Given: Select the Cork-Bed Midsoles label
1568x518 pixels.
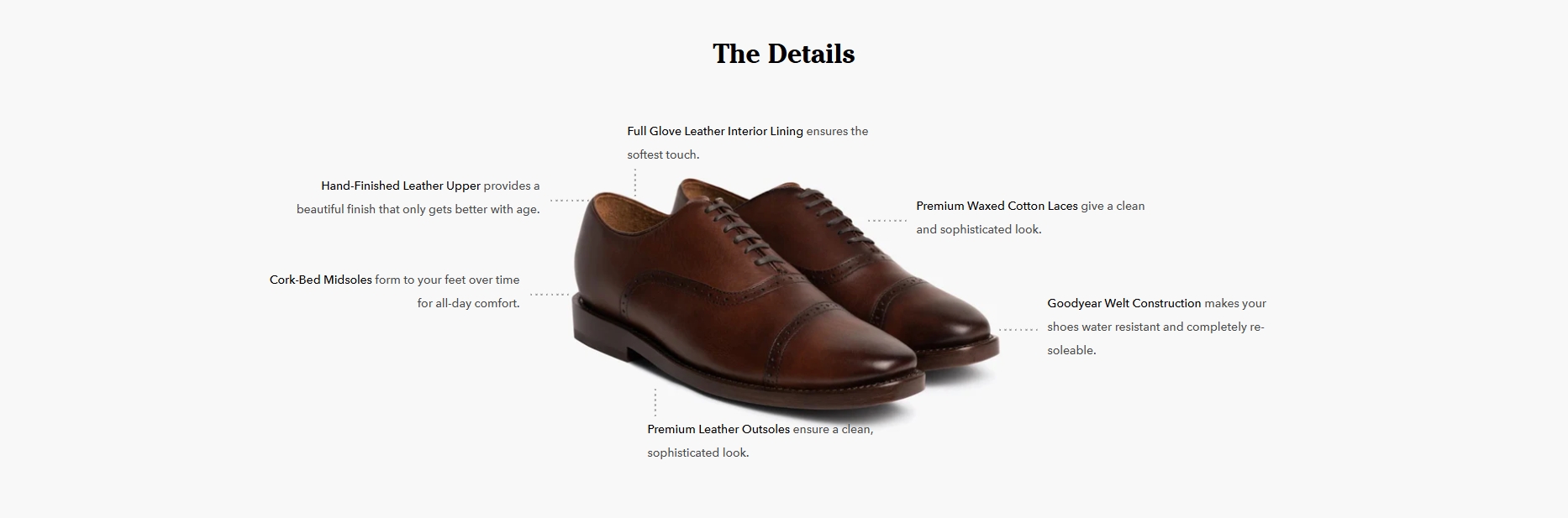Looking at the screenshot, I should click(x=320, y=280).
